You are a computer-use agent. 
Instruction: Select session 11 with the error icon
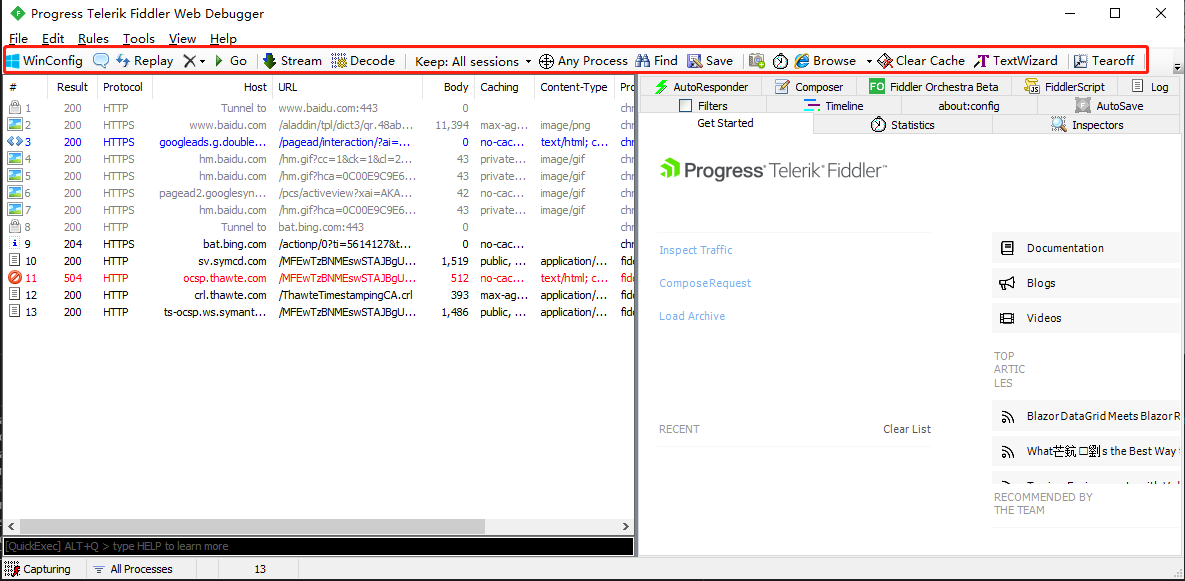coord(318,277)
